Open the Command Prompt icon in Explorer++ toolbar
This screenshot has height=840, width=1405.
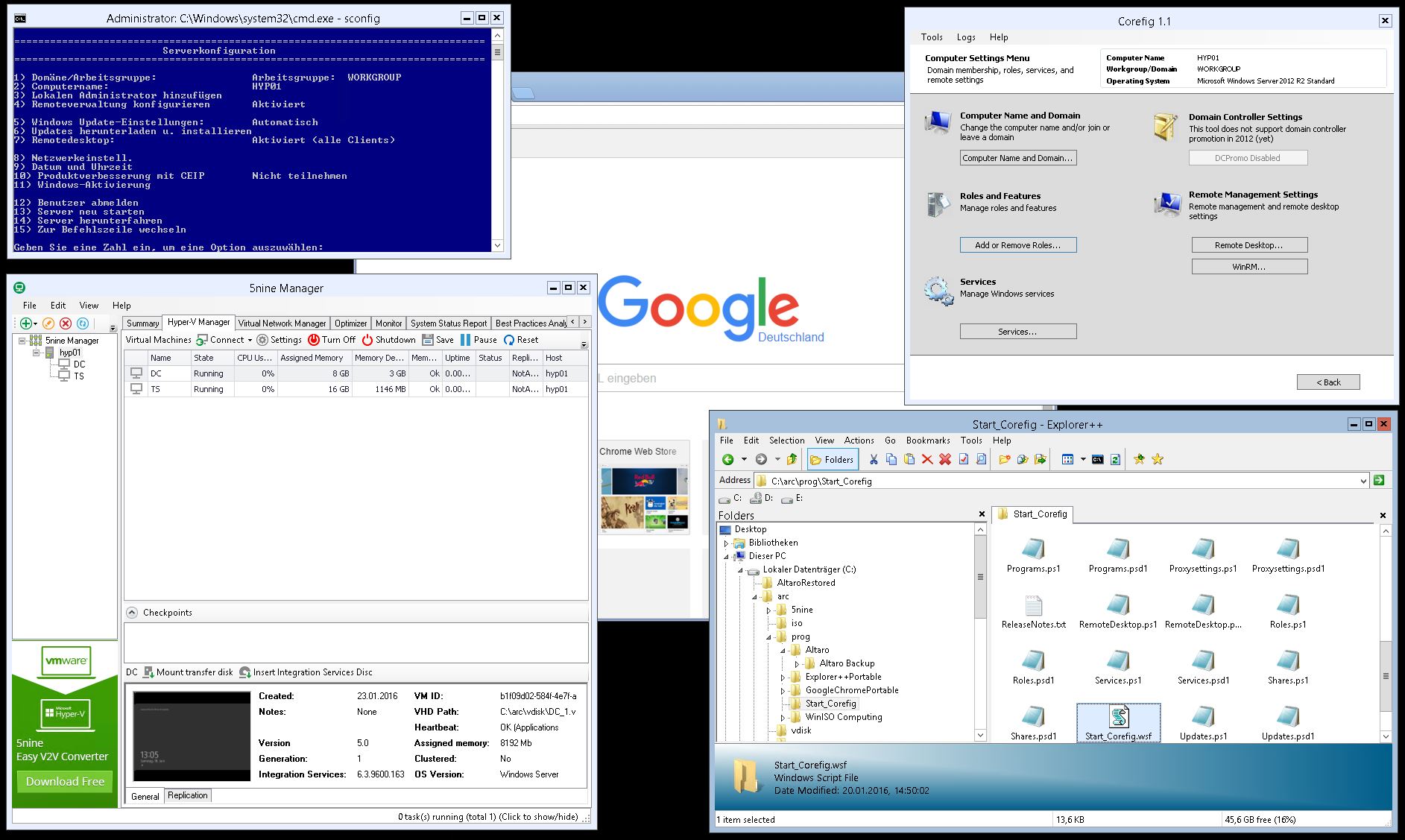pyautogui.click(x=1097, y=459)
